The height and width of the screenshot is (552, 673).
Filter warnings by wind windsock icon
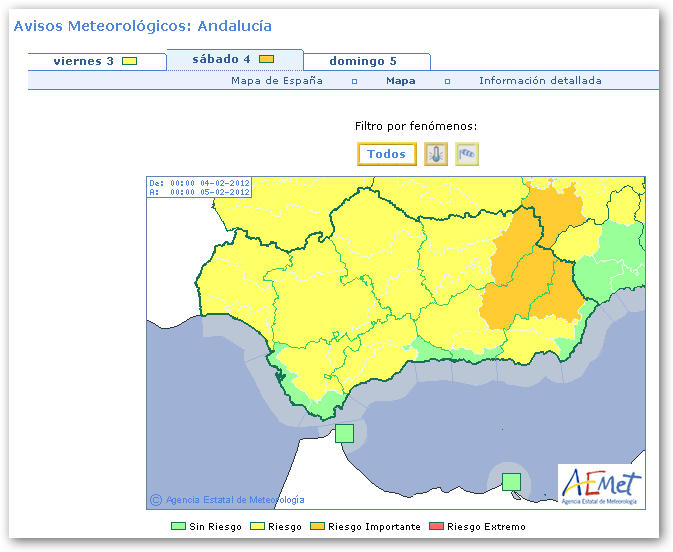tap(467, 154)
